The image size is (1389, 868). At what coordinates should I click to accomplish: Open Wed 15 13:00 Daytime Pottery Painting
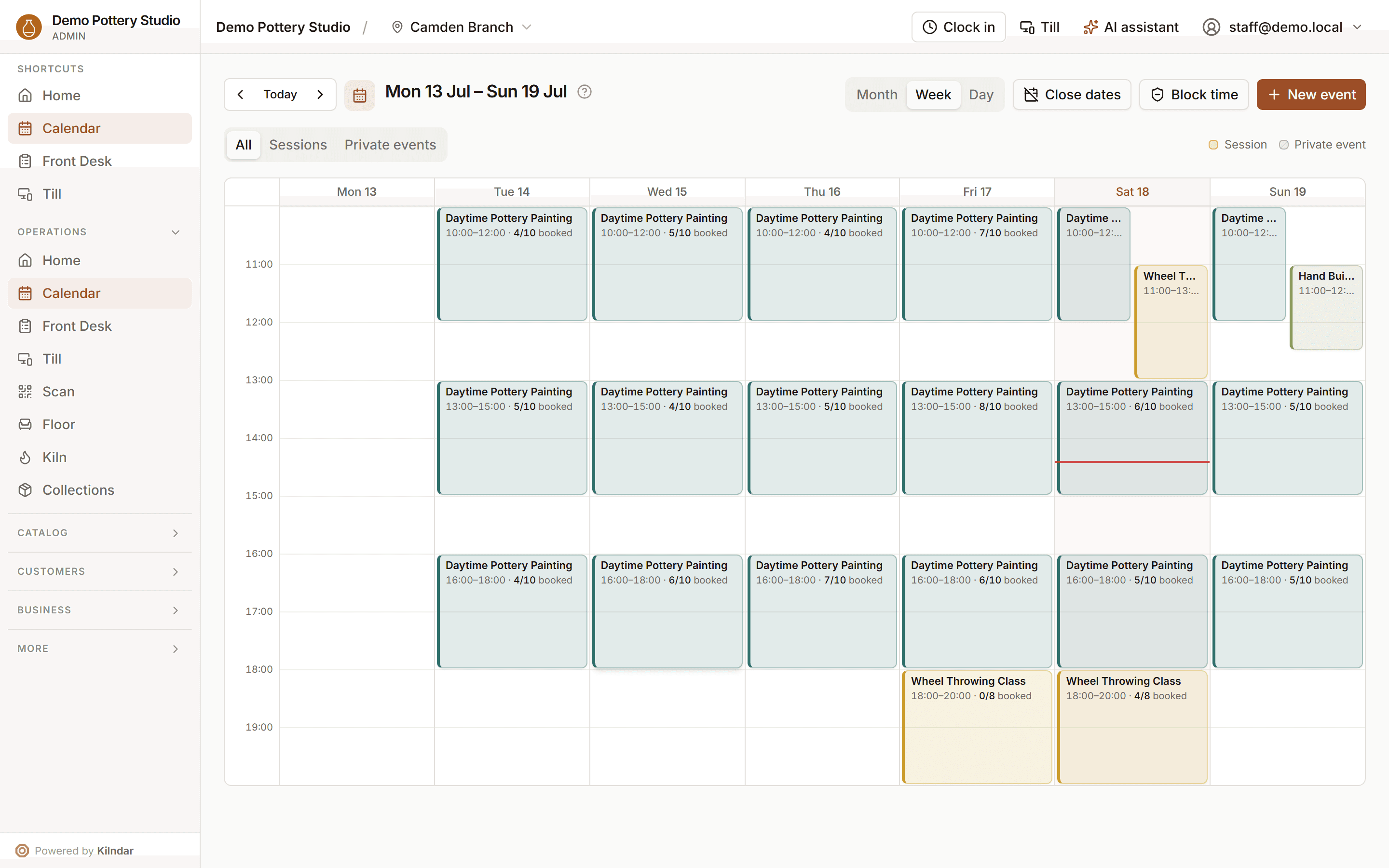point(667,437)
